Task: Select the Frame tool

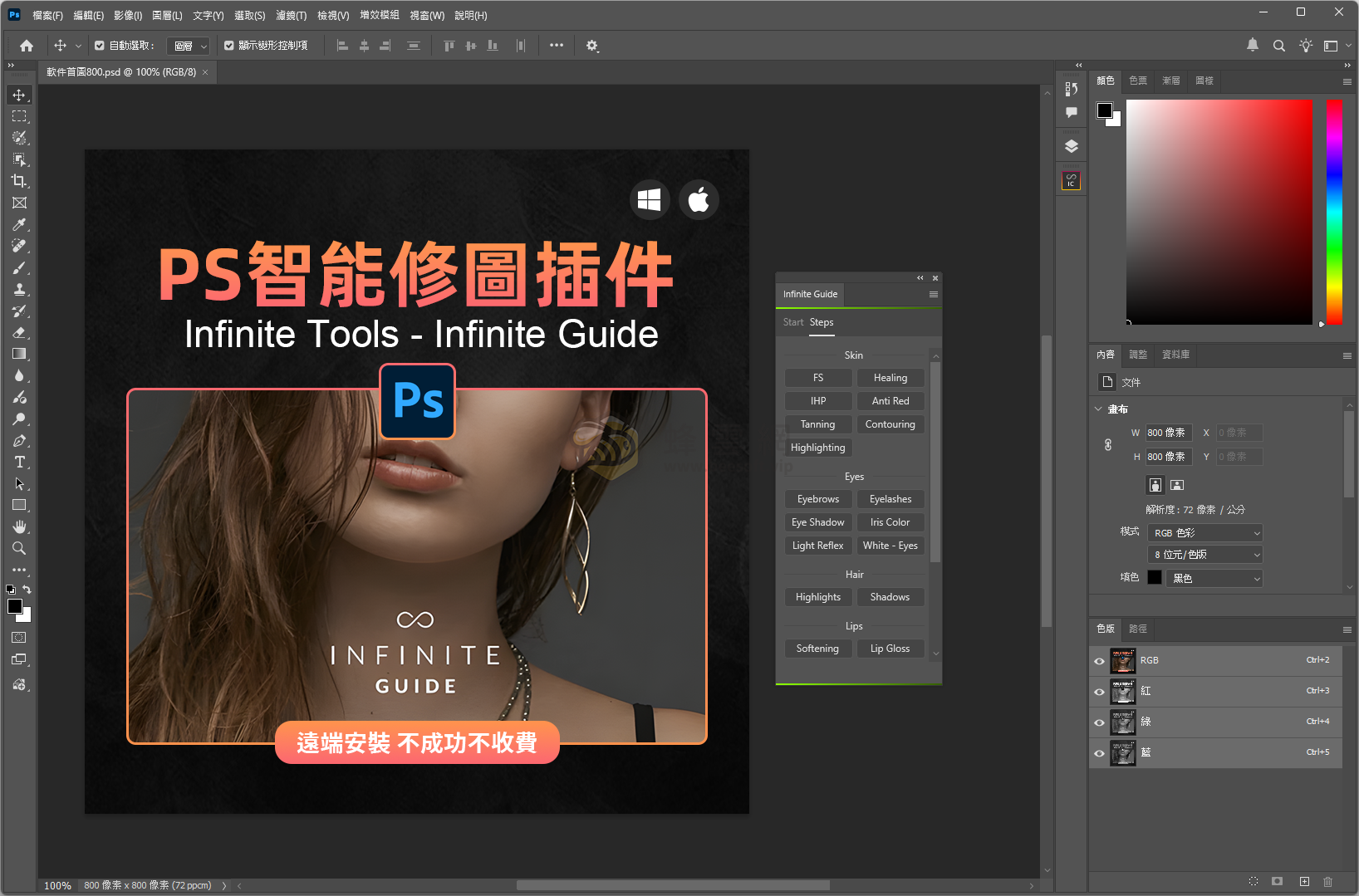Action: coord(19,203)
